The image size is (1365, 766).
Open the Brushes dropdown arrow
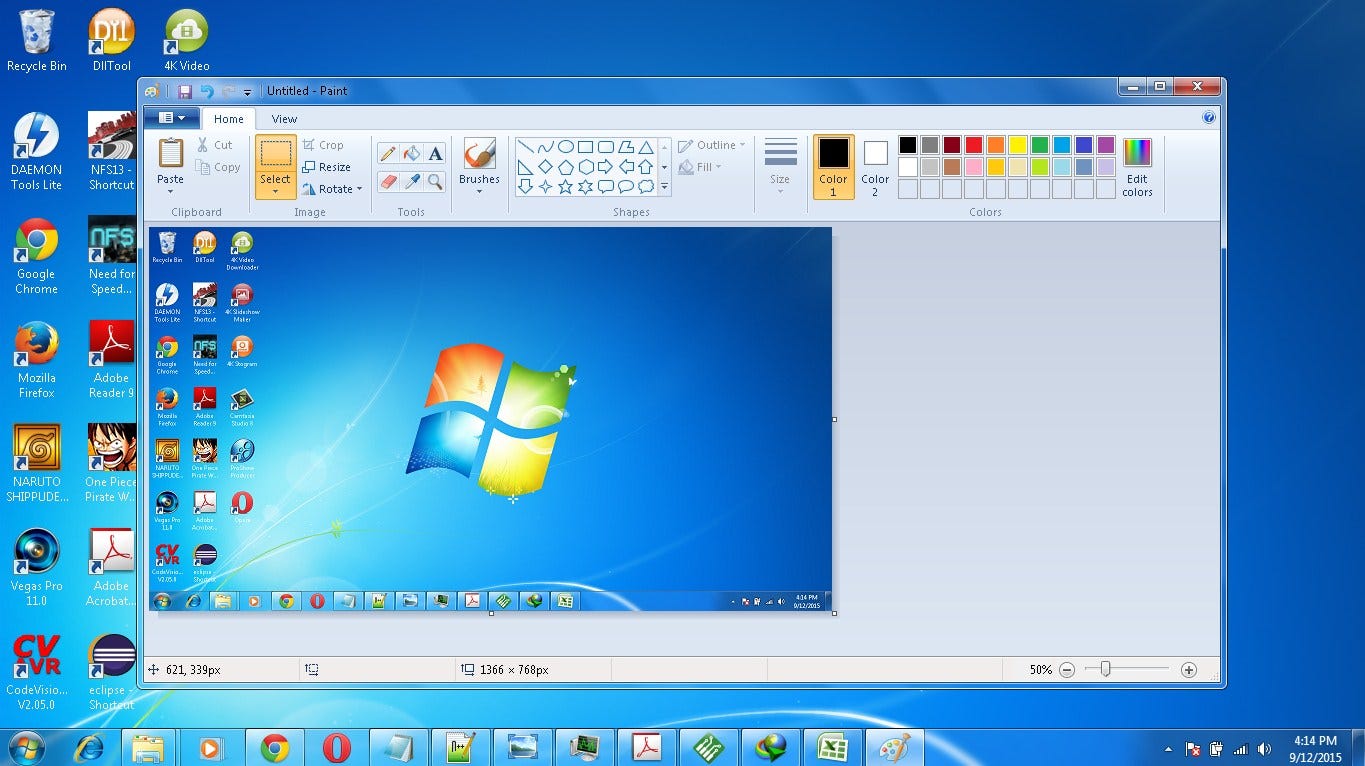[479, 192]
